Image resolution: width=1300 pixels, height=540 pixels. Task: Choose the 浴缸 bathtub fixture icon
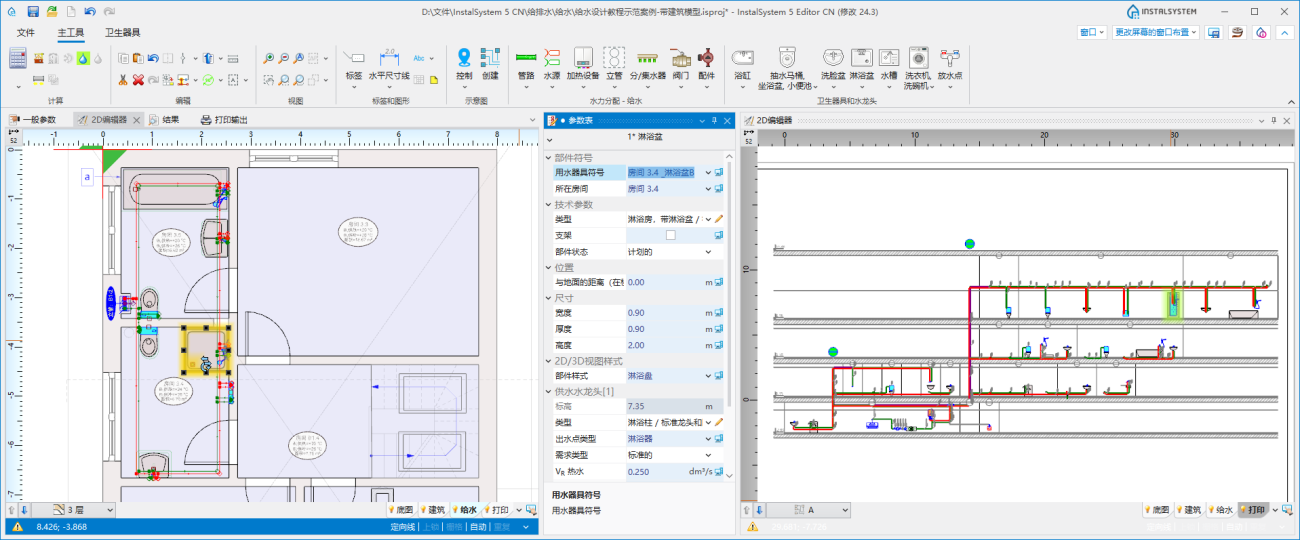pyautogui.click(x=742, y=59)
